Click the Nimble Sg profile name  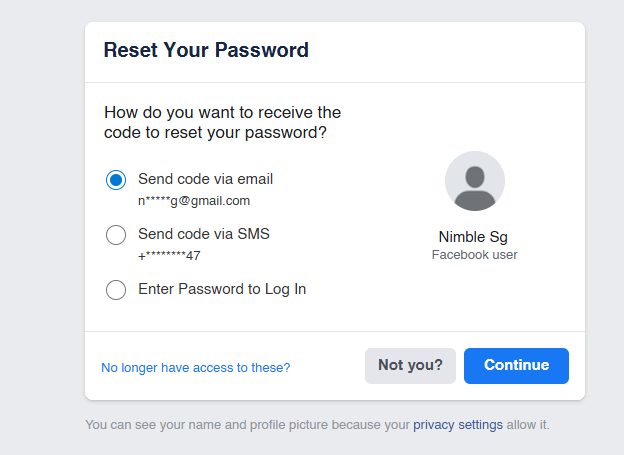(x=474, y=237)
